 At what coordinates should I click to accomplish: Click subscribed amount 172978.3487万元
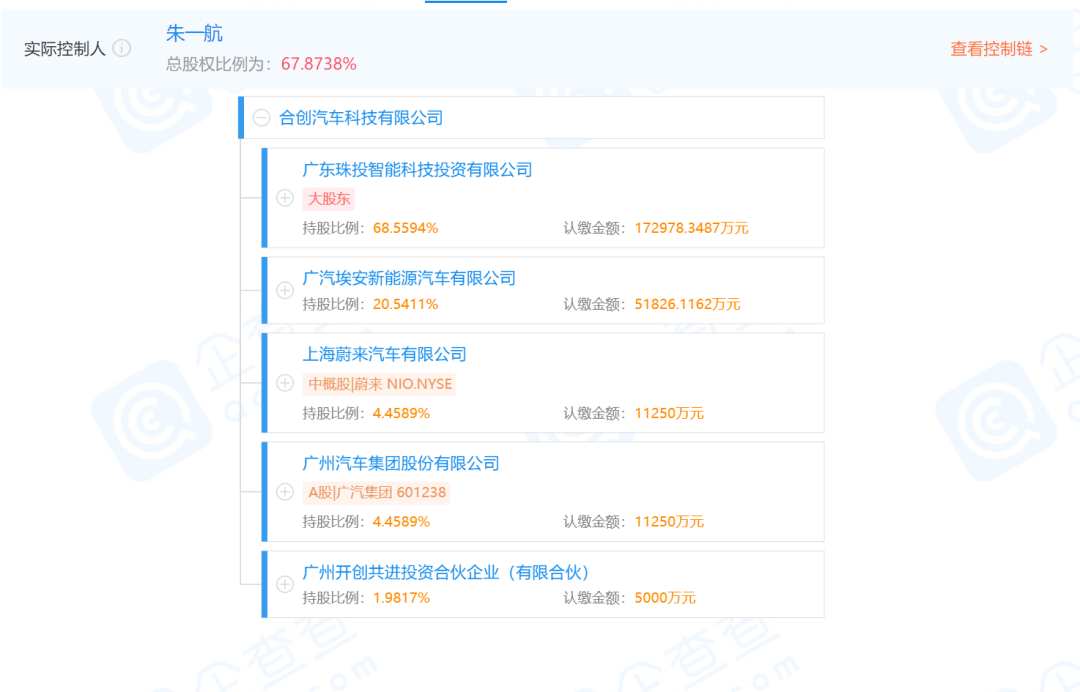692,228
